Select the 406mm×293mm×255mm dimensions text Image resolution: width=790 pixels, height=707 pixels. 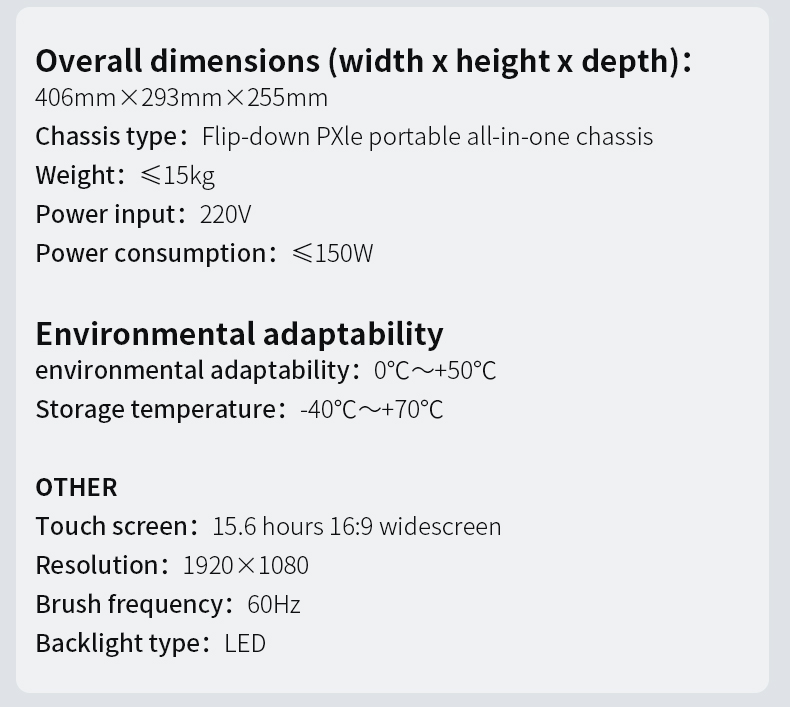[181, 98]
